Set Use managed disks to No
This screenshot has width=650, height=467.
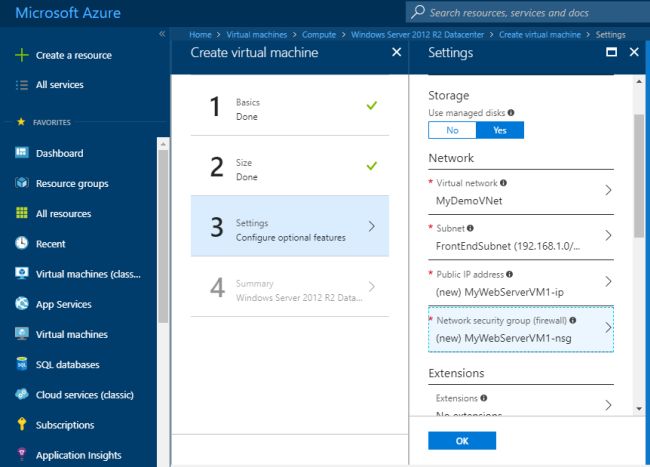pos(452,130)
